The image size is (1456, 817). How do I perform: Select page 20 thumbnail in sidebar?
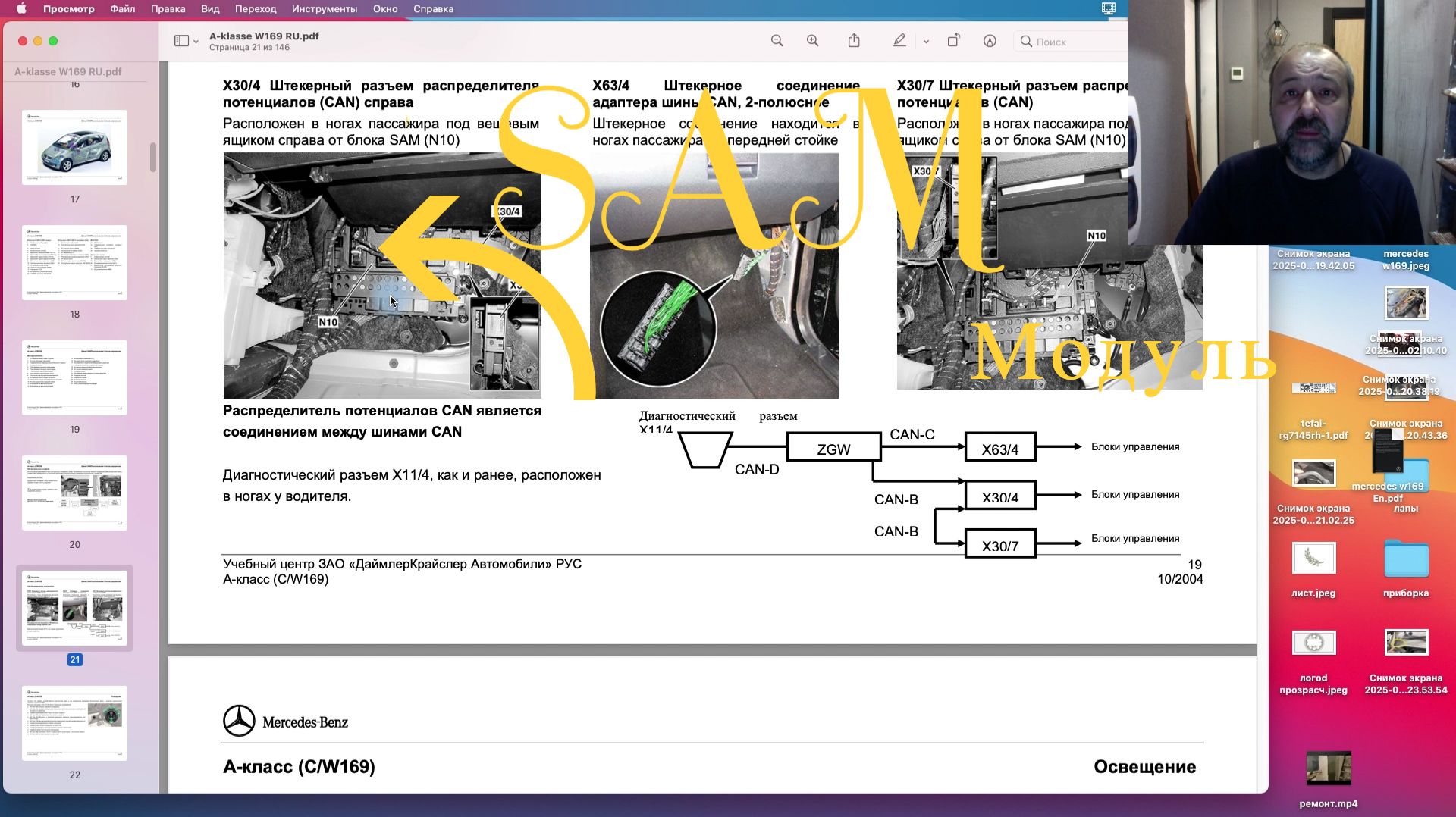[74, 493]
